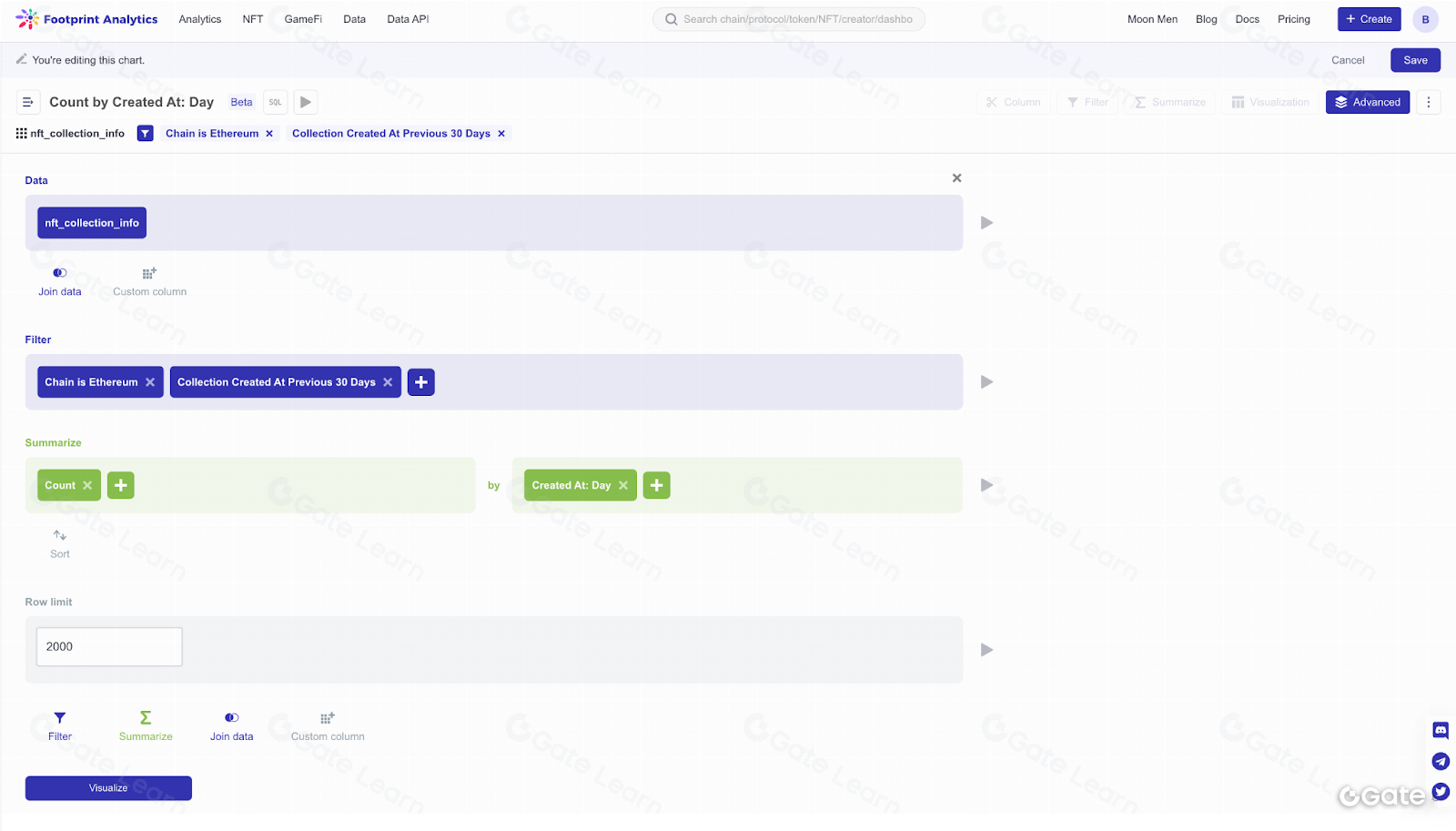Add a new metric next to Count

tap(121, 486)
